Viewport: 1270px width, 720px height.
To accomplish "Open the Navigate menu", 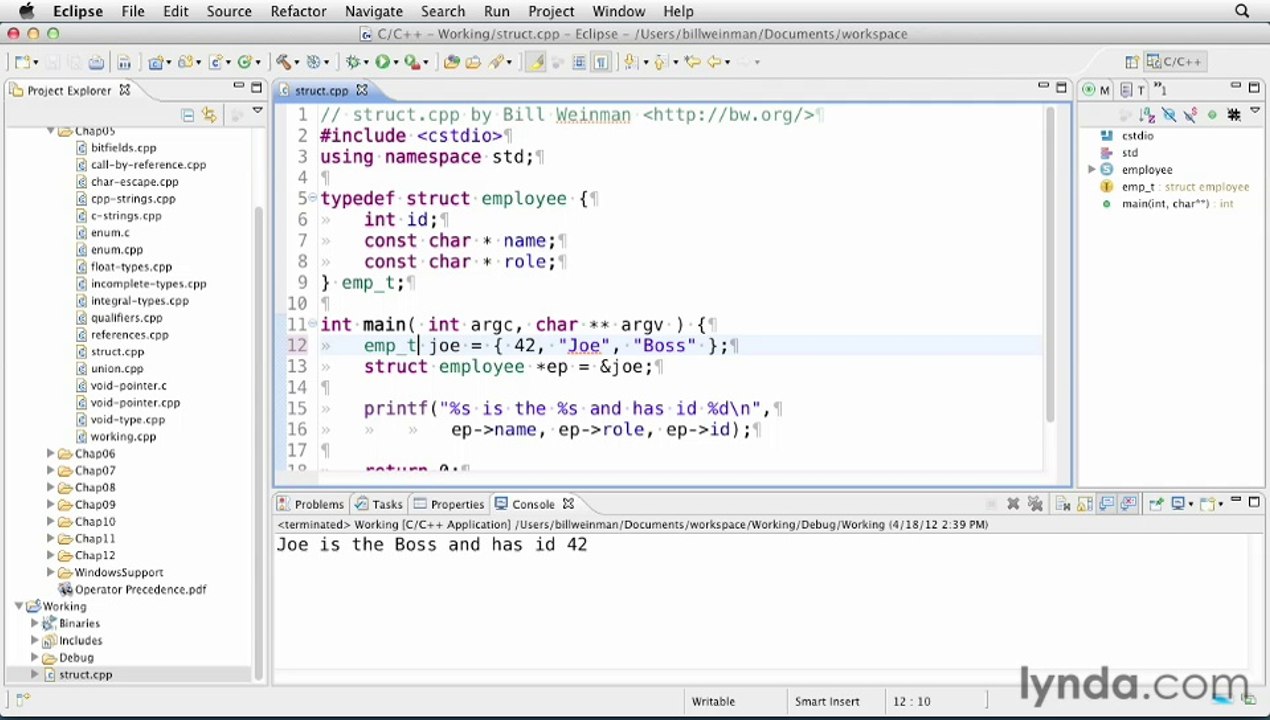I will (x=374, y=11).
